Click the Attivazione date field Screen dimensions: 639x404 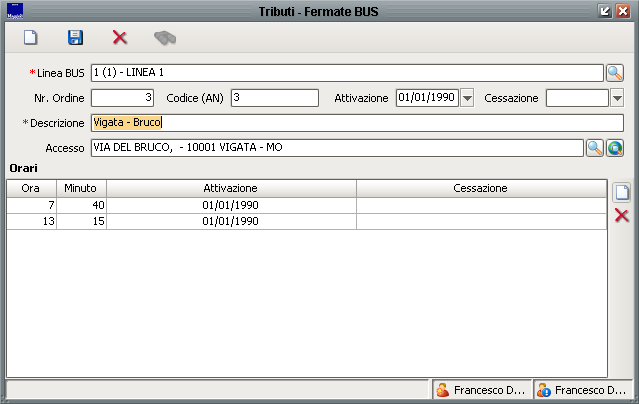point(427,98)
